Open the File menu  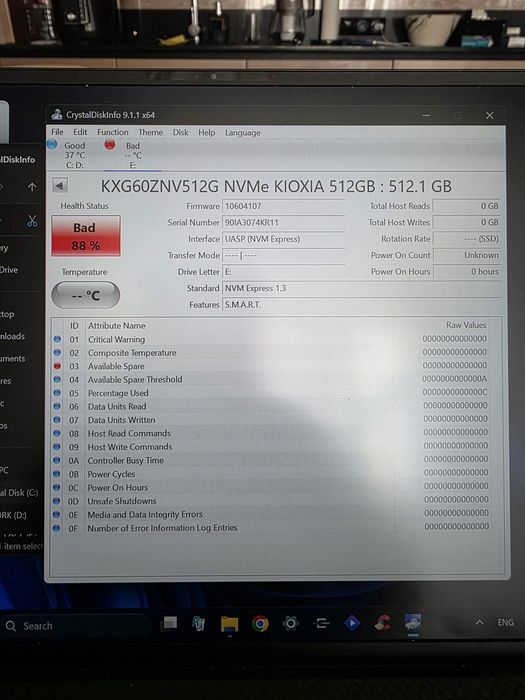57,132
